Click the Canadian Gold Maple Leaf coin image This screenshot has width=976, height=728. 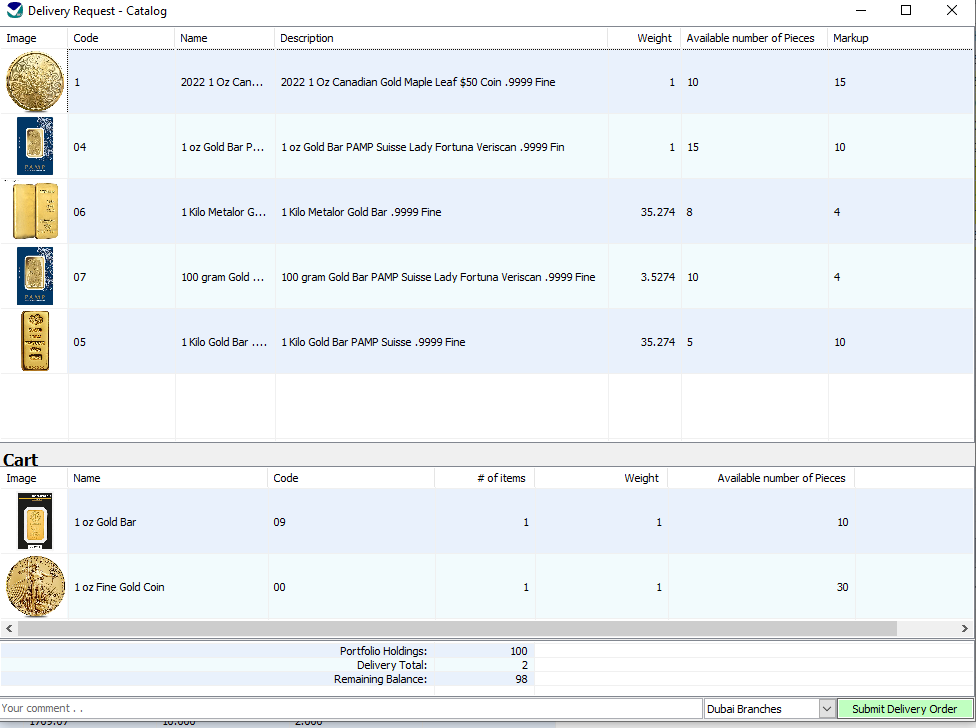tap(34, 82)
